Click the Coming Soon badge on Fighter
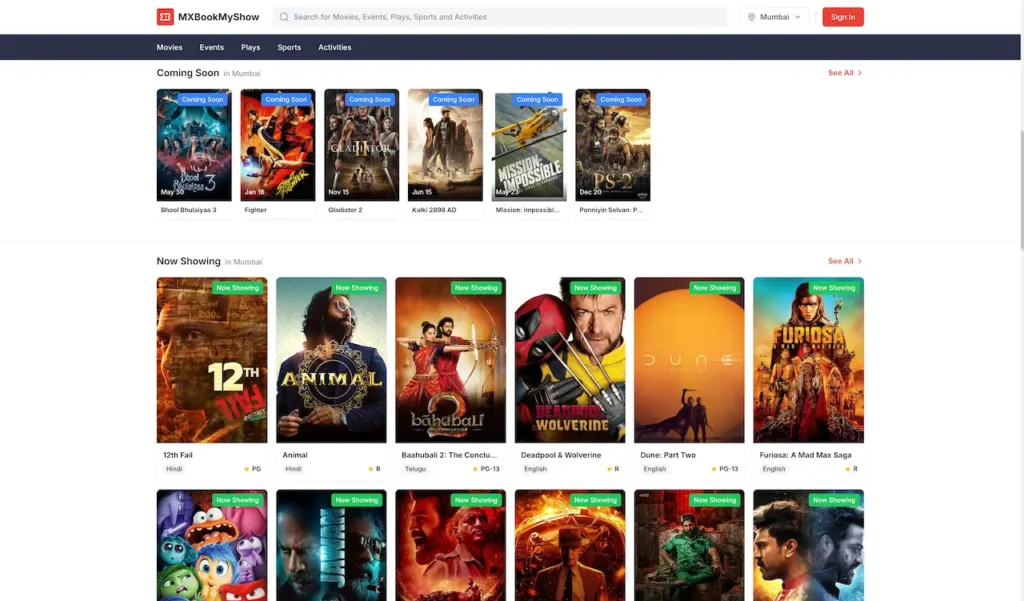This screenshot has height=601, width=1024. click(286, 99)
